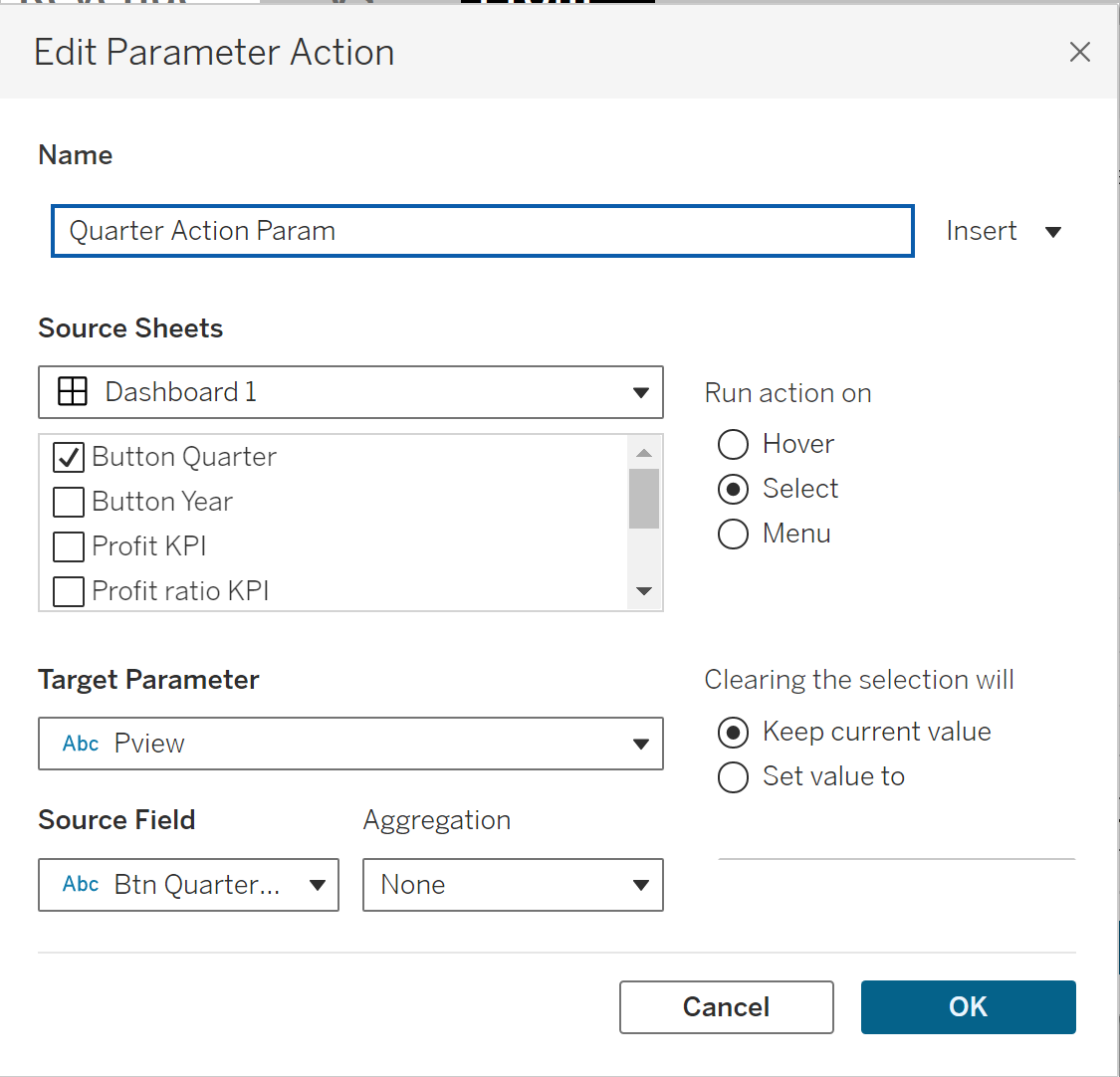The width and height of the screenshot is (1120, 1077).
Task: Select the Set value to option
Action: point(733,776)
